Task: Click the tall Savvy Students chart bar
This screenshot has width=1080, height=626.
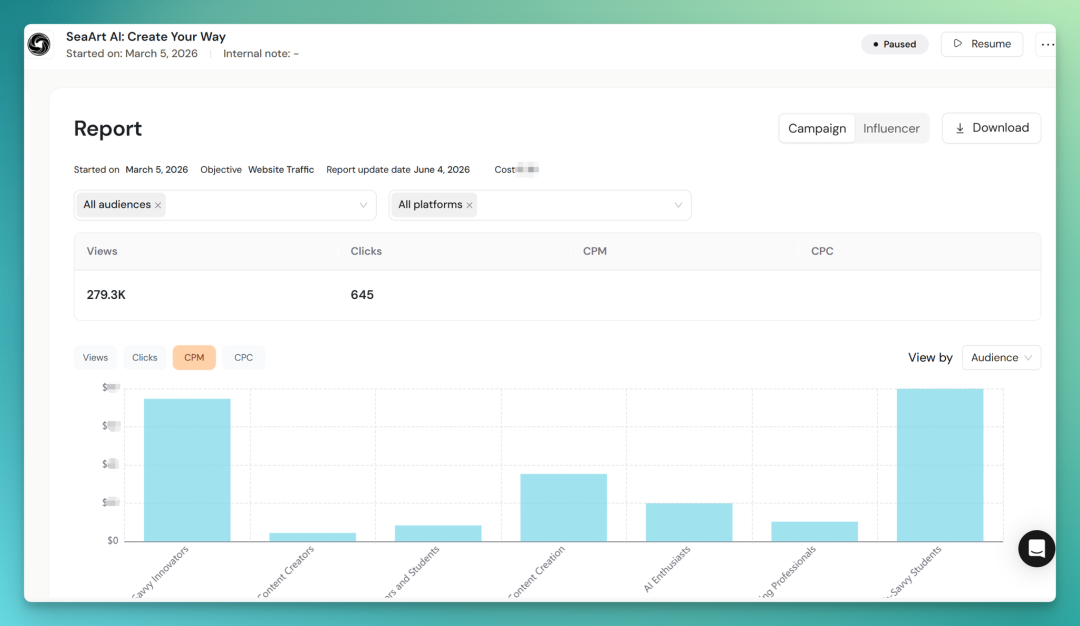Action: coord(940,465)
